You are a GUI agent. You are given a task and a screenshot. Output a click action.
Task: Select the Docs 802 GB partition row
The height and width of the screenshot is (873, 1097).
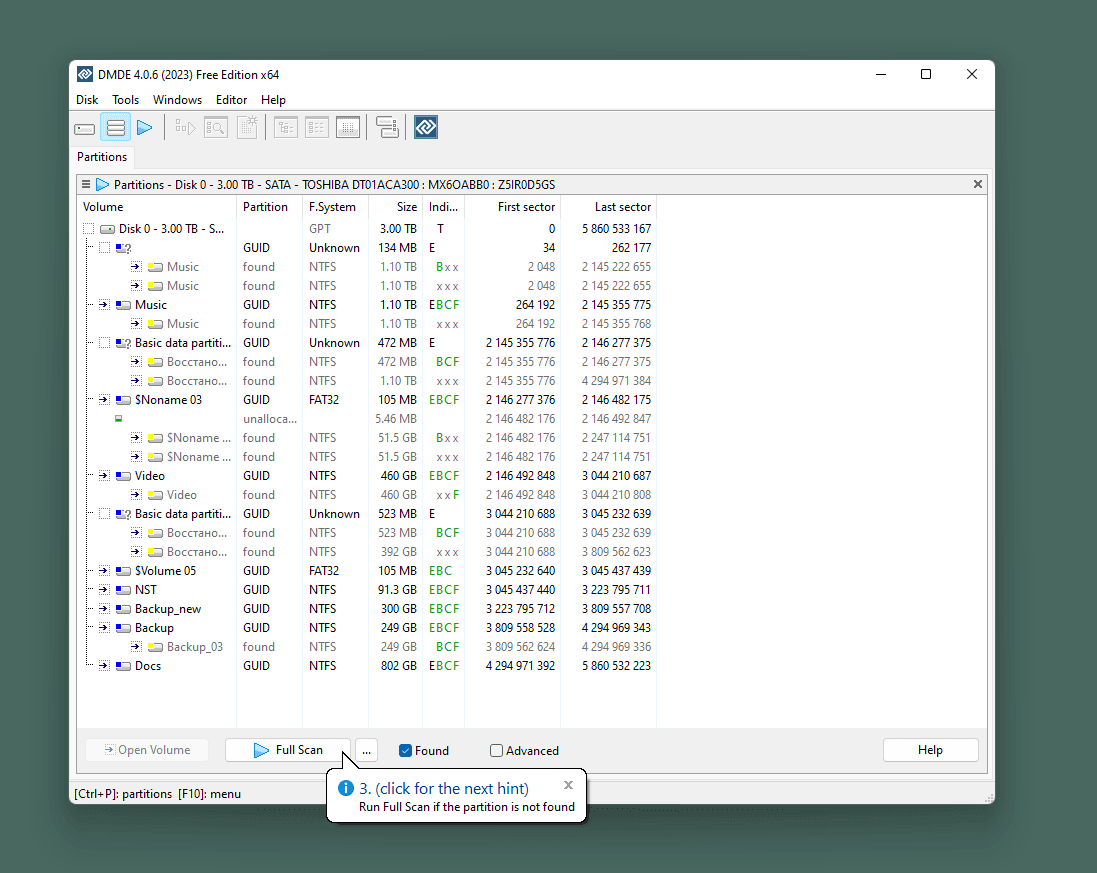click(367, 665)
